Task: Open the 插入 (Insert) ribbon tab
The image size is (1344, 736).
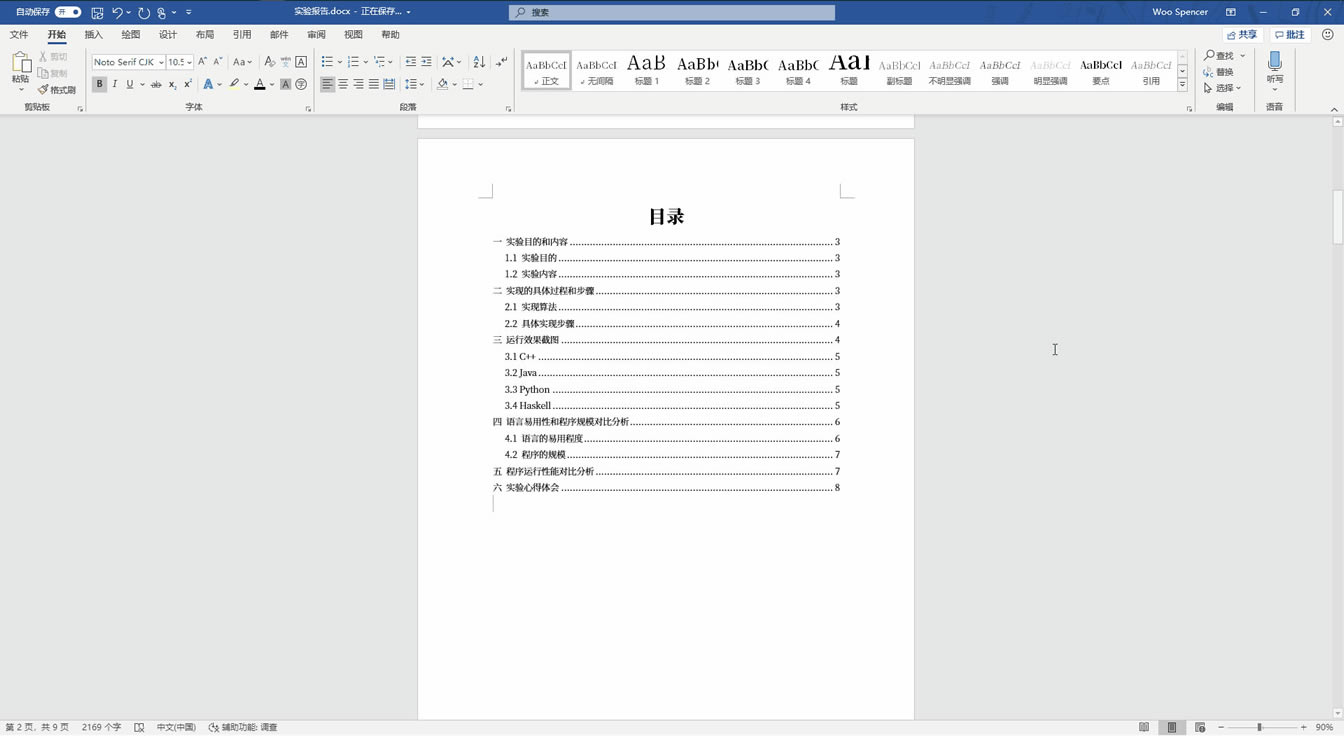Action: click(x=93, y=35)
